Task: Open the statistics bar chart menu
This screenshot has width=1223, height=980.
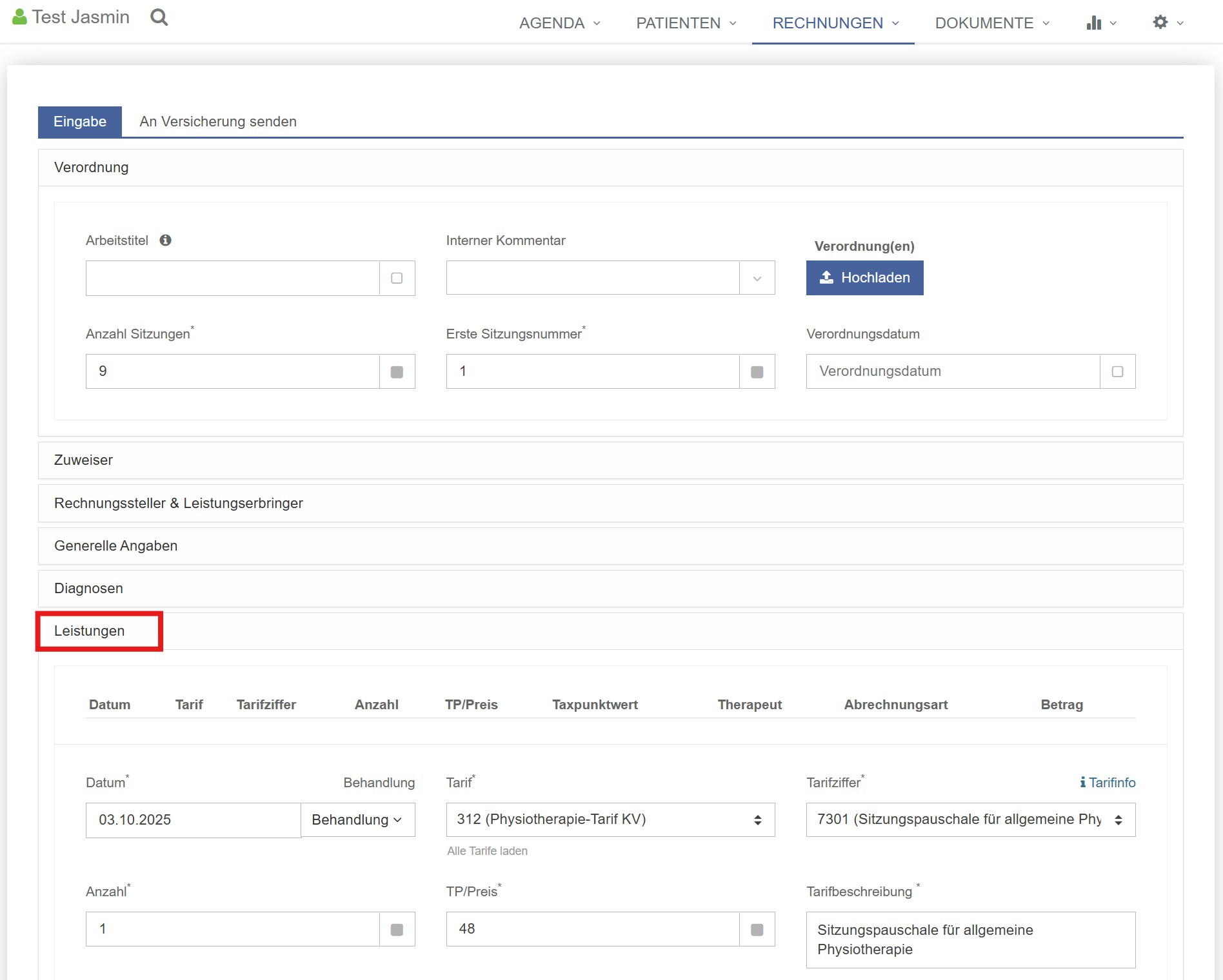Action: 1100,23
